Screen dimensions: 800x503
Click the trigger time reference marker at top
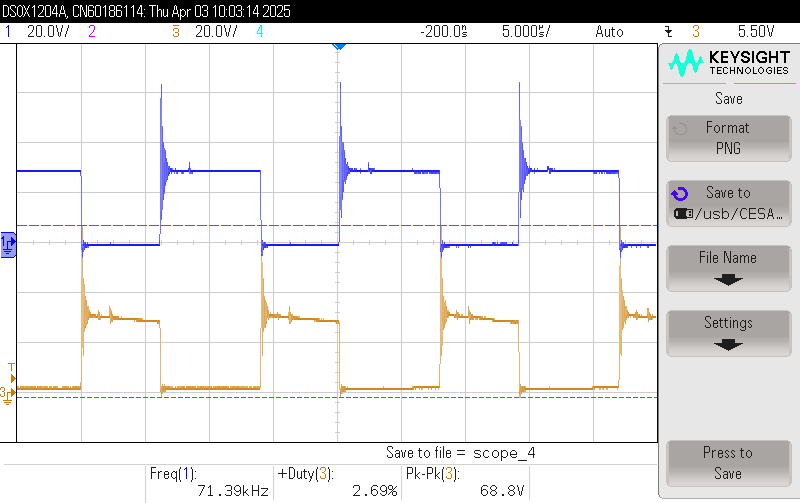point(338,47)
